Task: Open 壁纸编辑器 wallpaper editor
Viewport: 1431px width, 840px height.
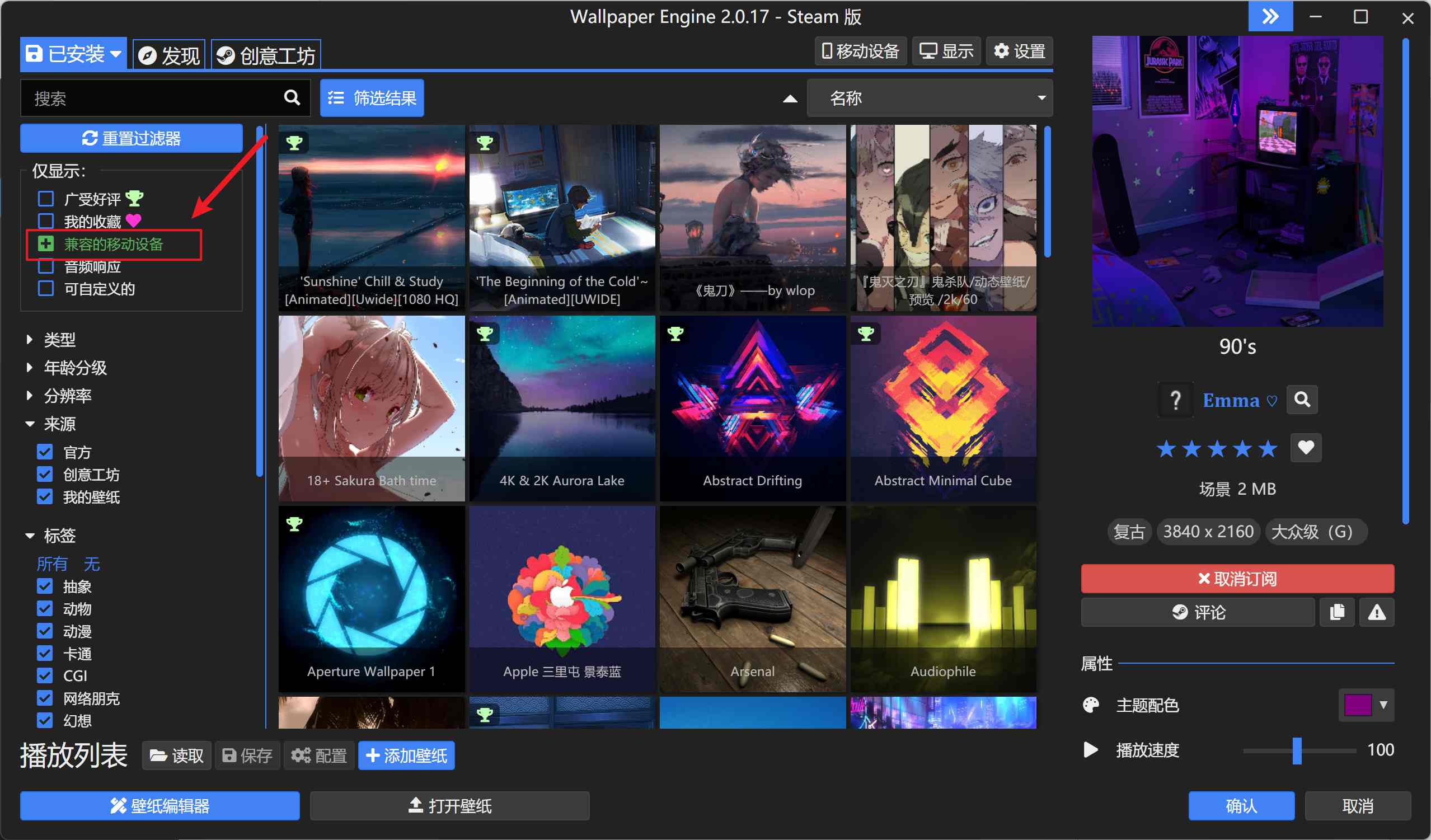Action: [x=160, y=805]
